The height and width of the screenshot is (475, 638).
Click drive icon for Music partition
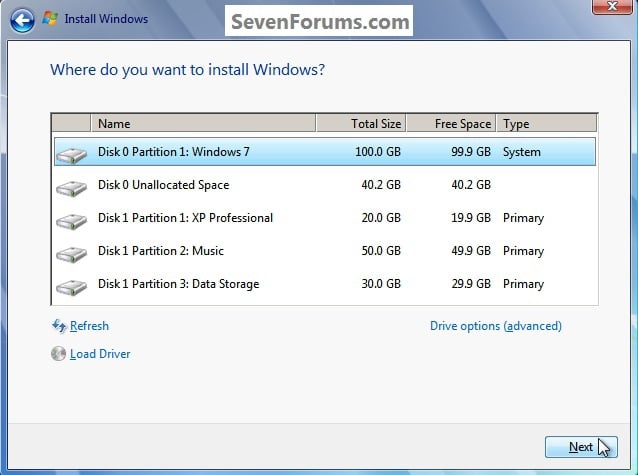[x=71, y=254]
